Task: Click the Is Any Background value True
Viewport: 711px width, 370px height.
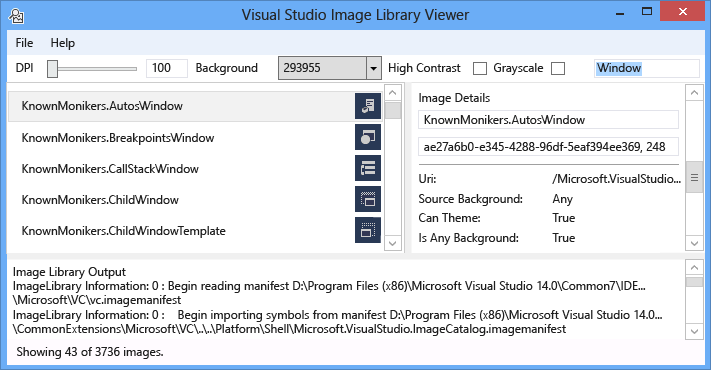Action: pos(564,238)
